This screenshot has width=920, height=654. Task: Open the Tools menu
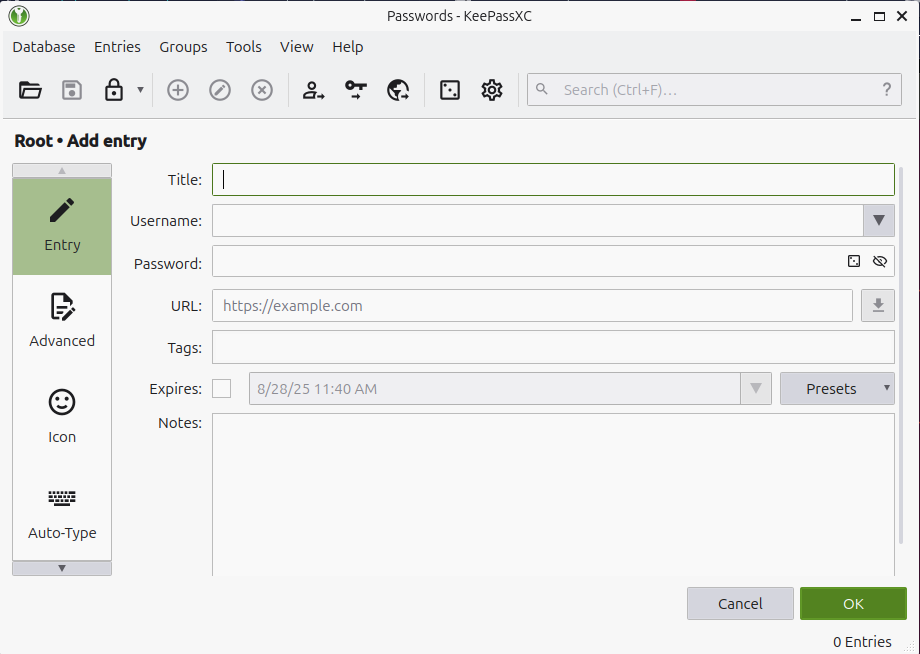coord(243,47)
